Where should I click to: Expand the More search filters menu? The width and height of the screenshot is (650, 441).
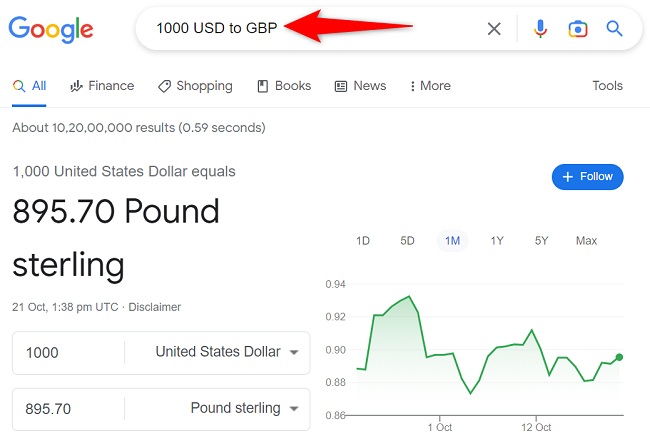tap(428, 86)
